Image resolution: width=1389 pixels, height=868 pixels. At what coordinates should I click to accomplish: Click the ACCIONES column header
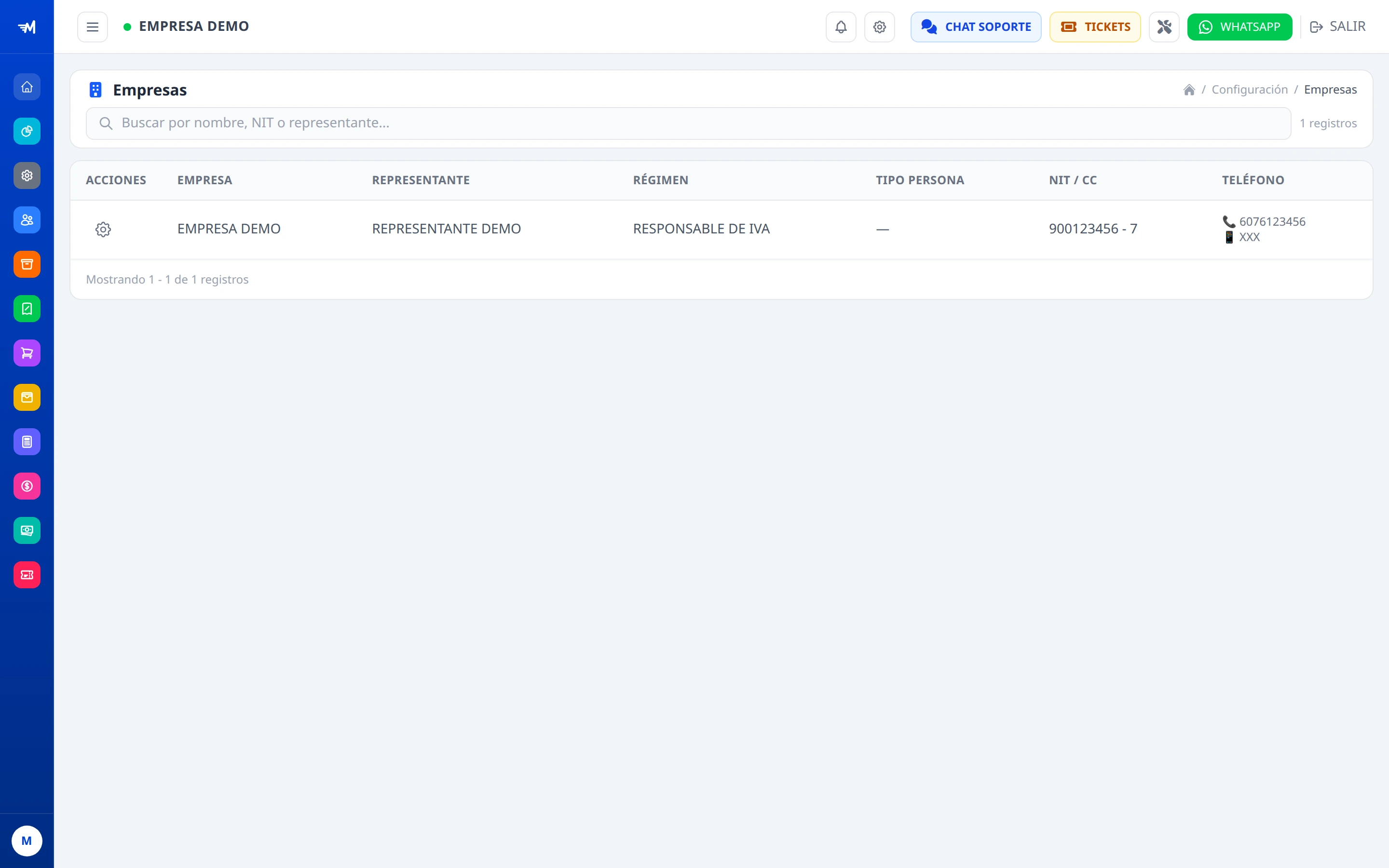(116, 180)
